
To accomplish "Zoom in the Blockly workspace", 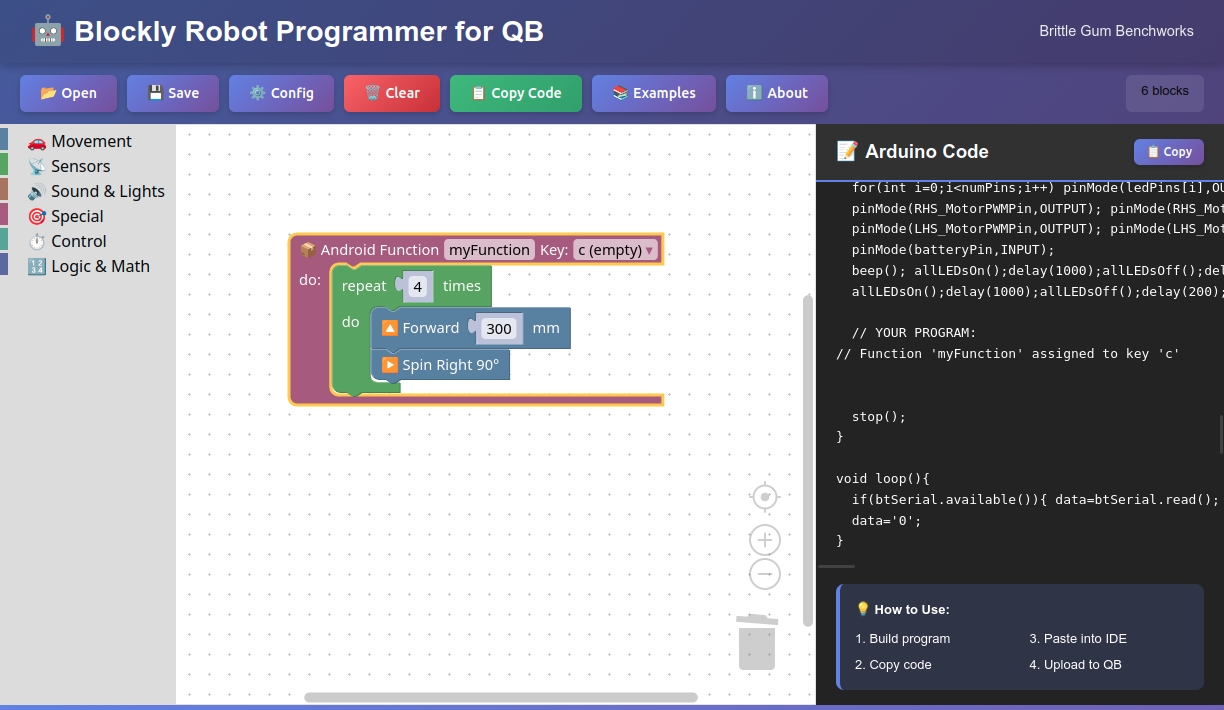I will (765, 540).
